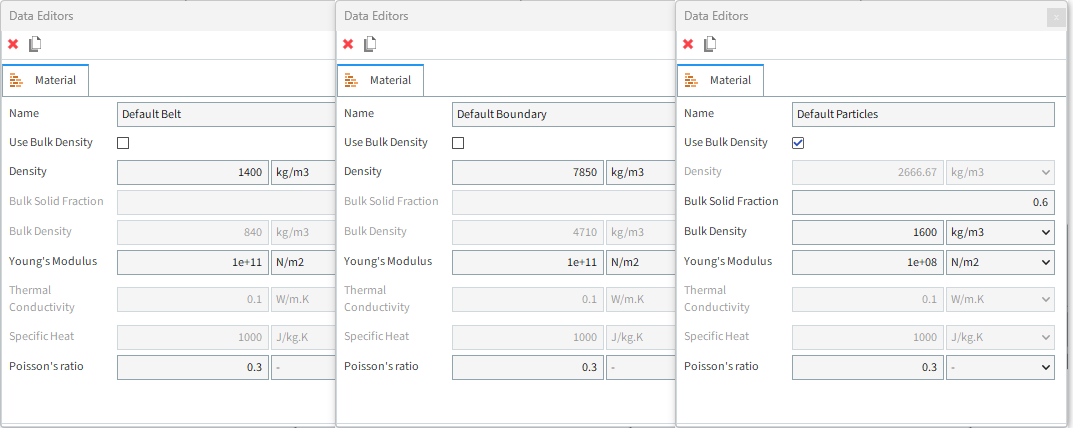Click copy icon in Default Boundary editor
Viewport: 1073px width, 428px height.
click(370, 44)
